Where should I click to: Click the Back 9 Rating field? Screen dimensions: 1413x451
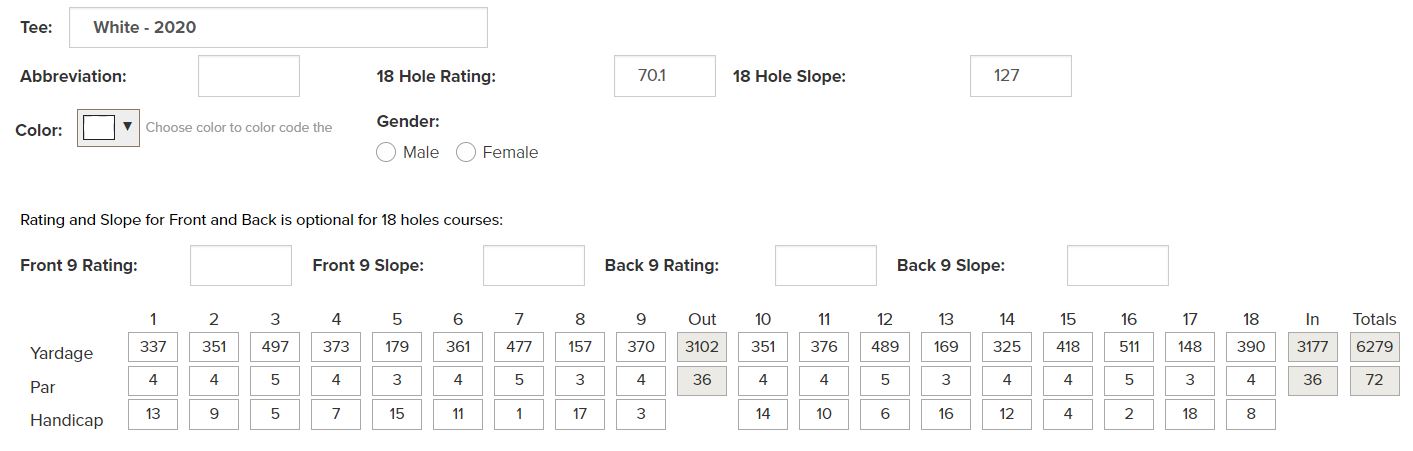(x=825, y=266)
